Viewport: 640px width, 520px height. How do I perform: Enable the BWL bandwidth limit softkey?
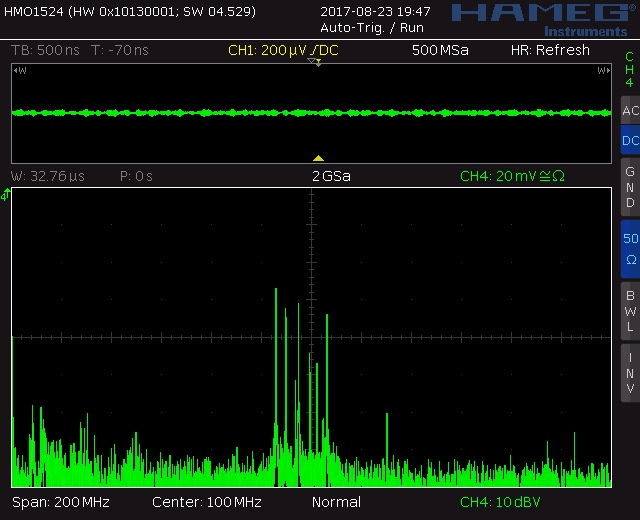point(629,310)
